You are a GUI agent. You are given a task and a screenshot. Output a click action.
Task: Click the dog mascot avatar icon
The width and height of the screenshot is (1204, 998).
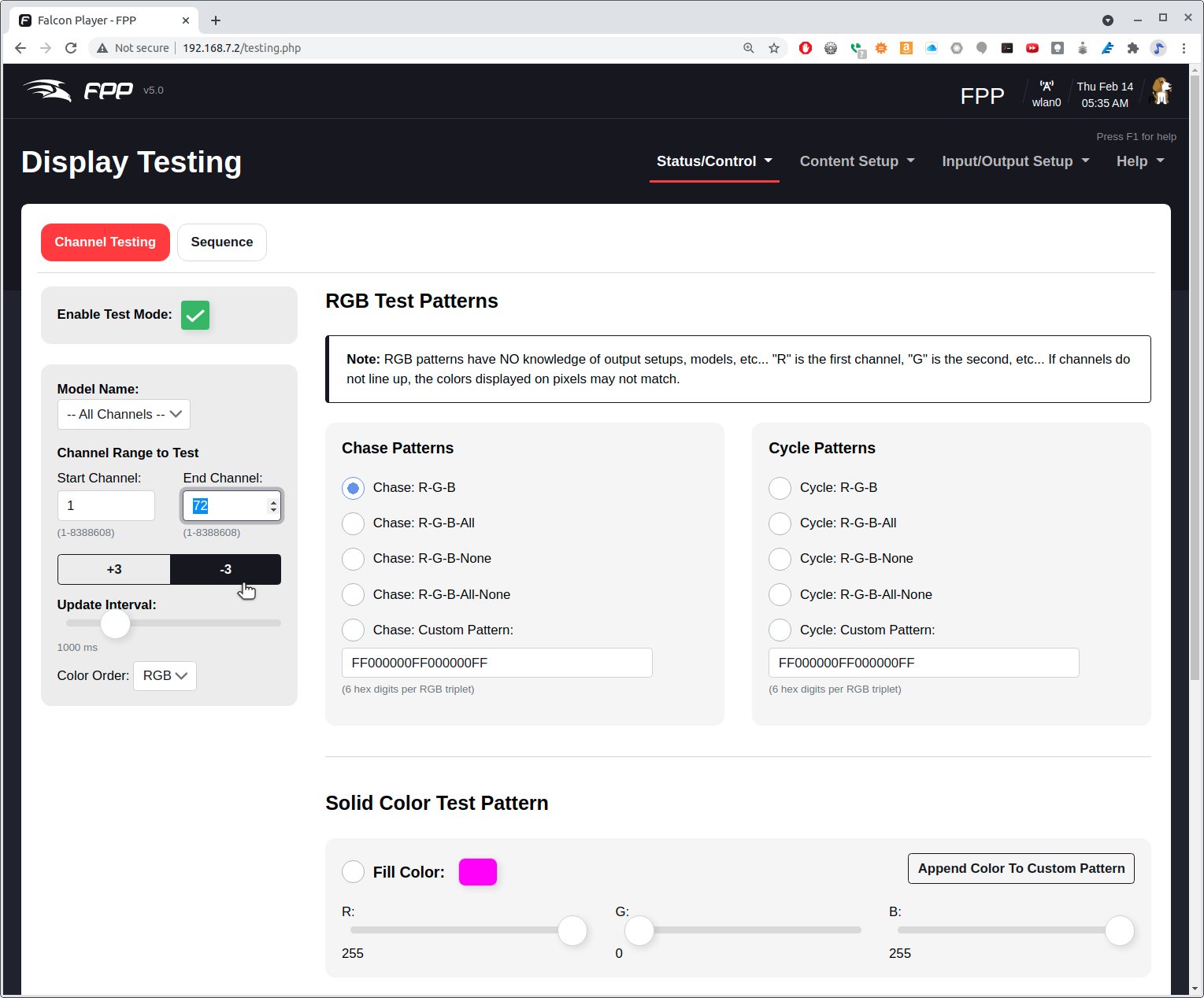(1162, 91)
